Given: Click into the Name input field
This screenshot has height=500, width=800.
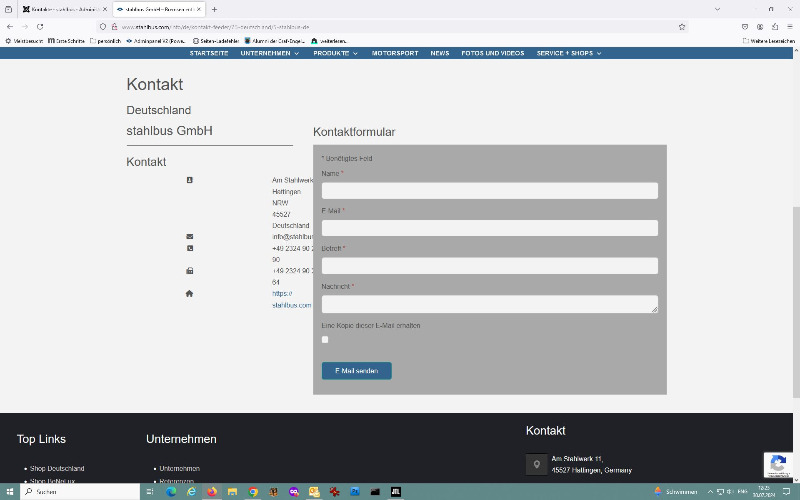Looking at the screenshot, I should tap(490, 191).
